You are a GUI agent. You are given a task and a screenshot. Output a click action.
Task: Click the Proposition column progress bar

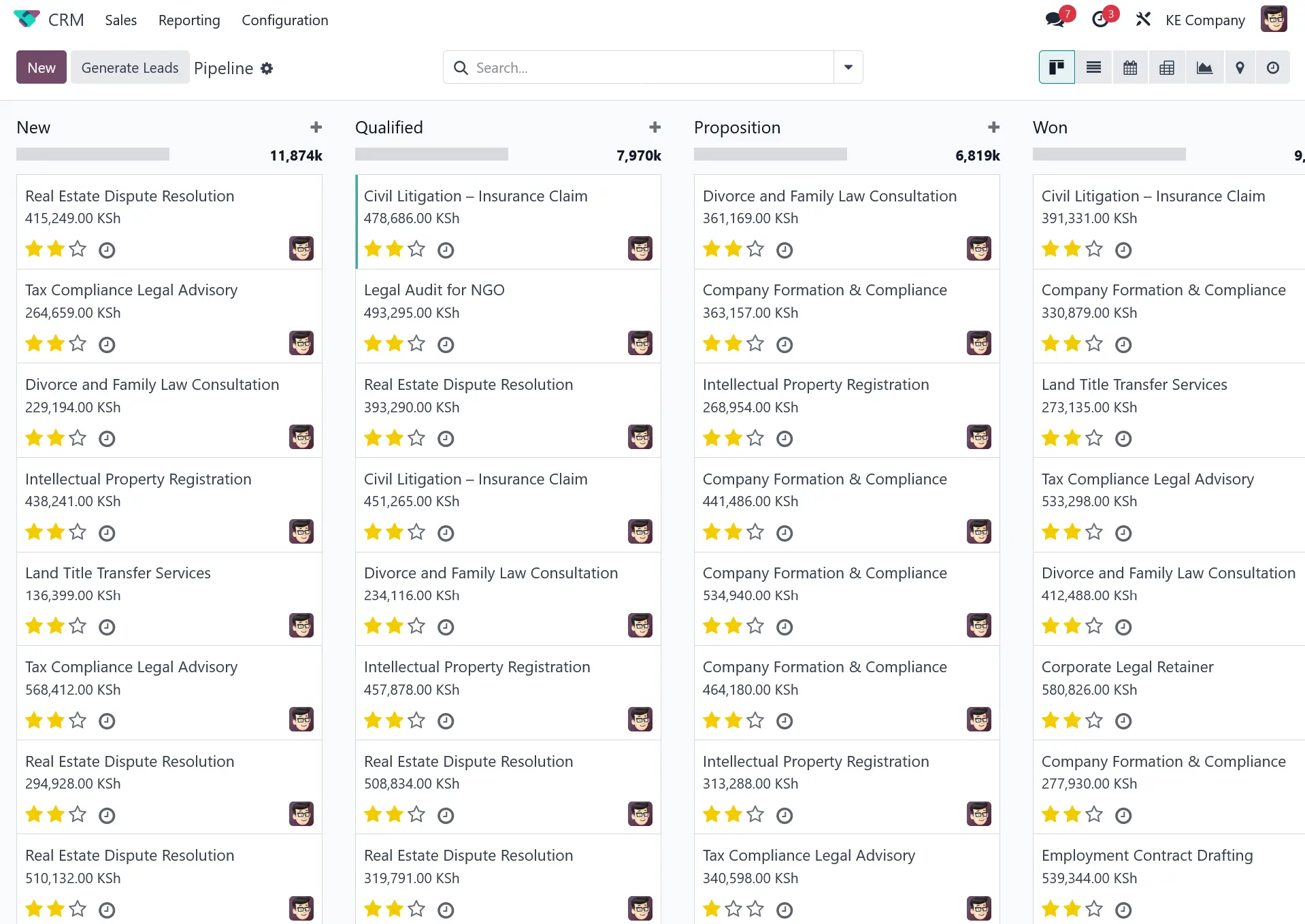(770, 154)
